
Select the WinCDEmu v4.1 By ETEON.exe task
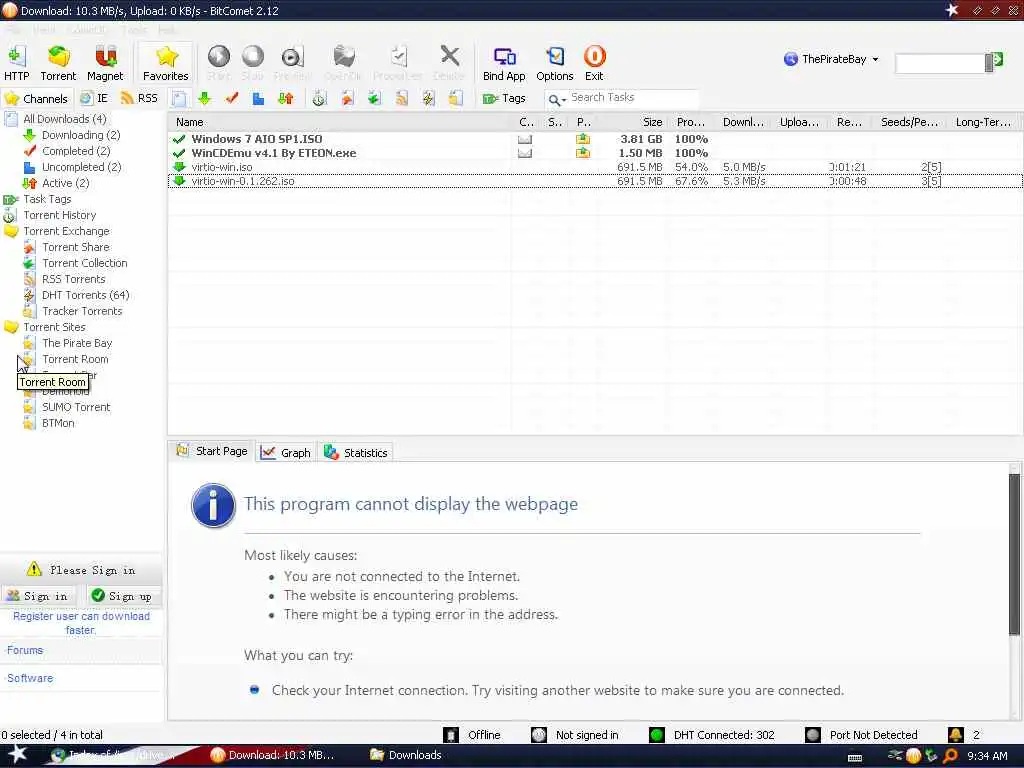pos(594,153)
